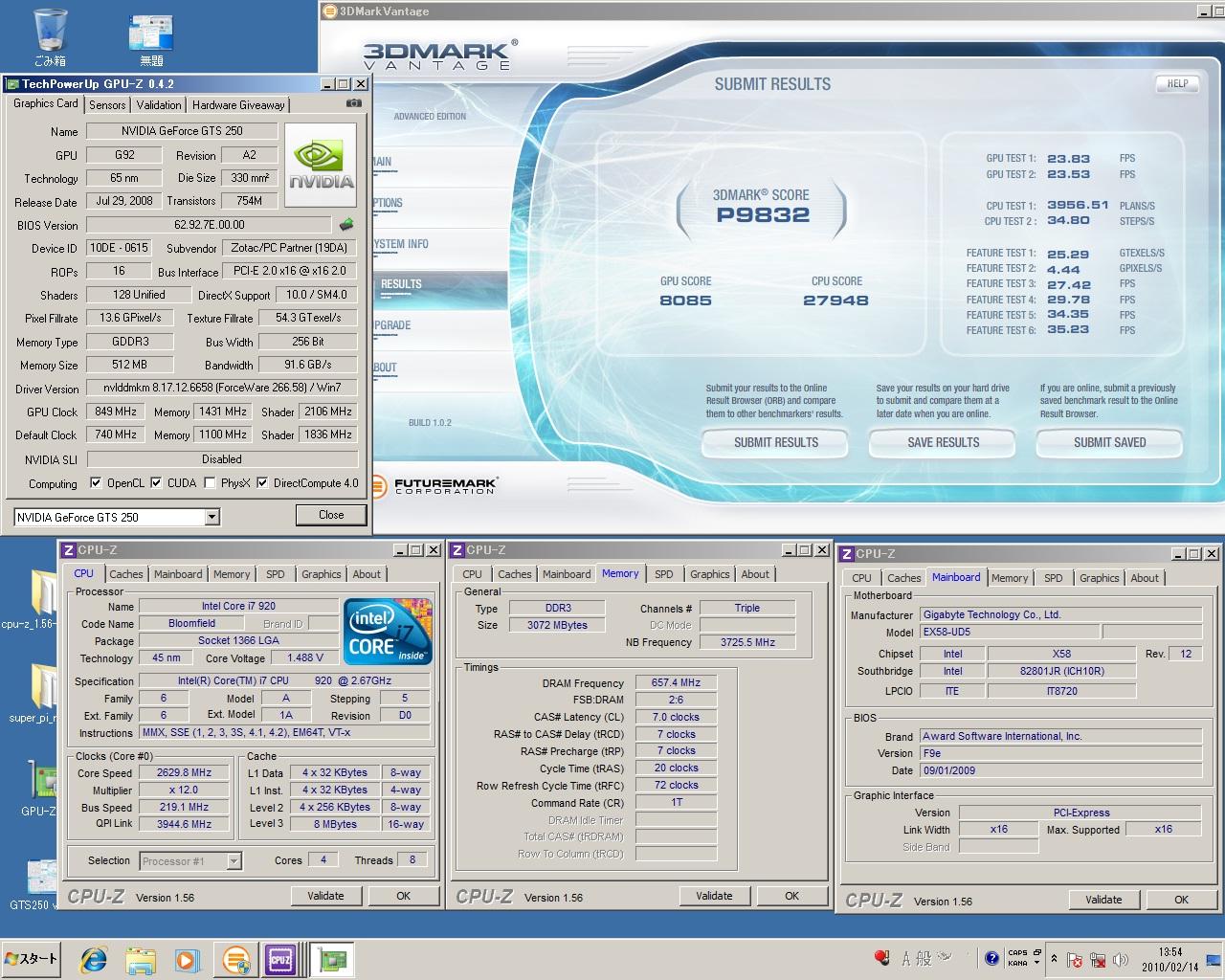Toggle the DirectCompute 4.0 checkbox
The height and width of the screenshot is (980, 1225).
[x=262, y=482]
